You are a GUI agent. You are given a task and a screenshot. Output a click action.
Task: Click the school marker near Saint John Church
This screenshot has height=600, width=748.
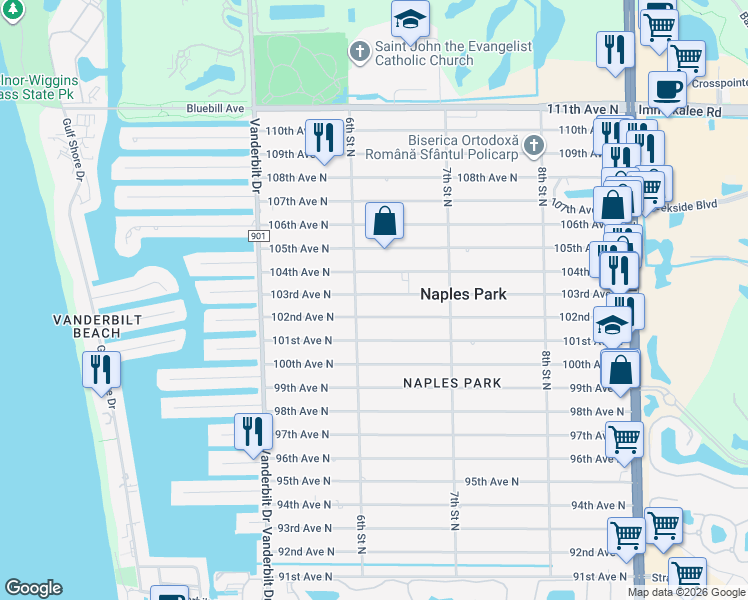point(410,21)
